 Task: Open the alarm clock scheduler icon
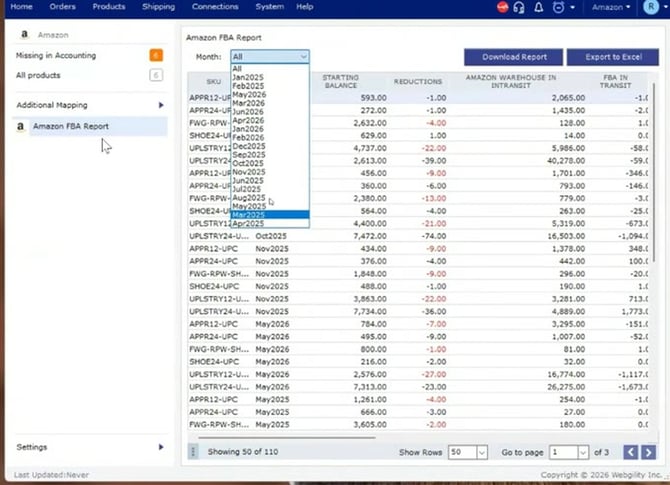point(558,7)
